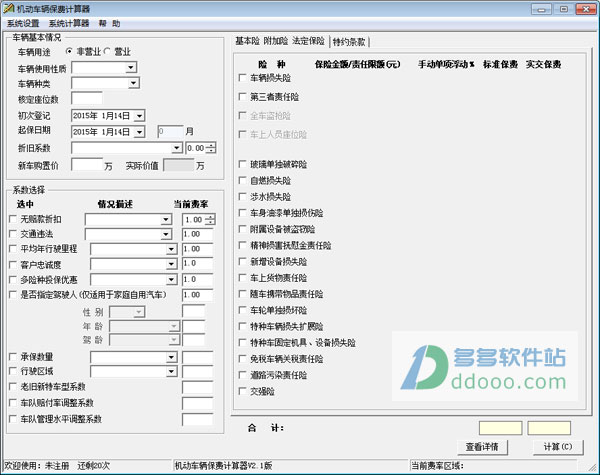The image size is (600, 475).
Task: Enable 免税车辆关税责任险 insurance
Action: coord(242,359)
